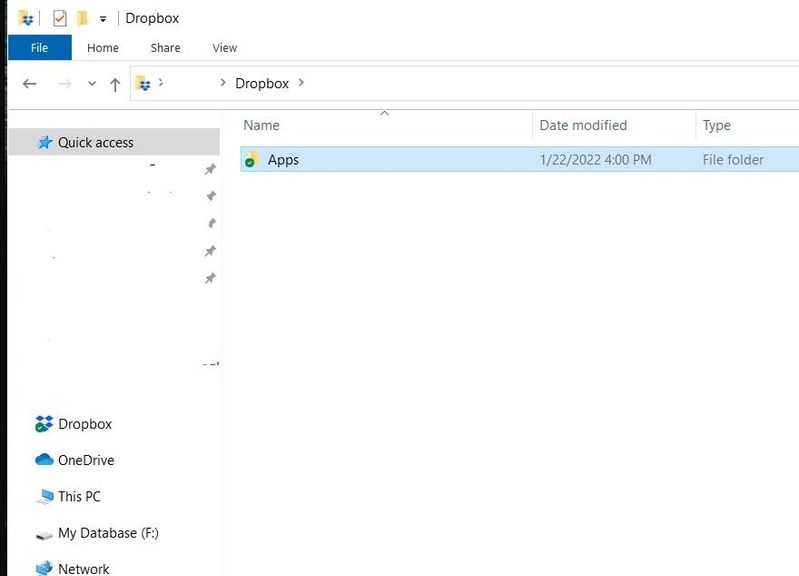Screen dimensions: 799x576
Task: Switch to the Share ribbon tab
Action: coord(166,48)
